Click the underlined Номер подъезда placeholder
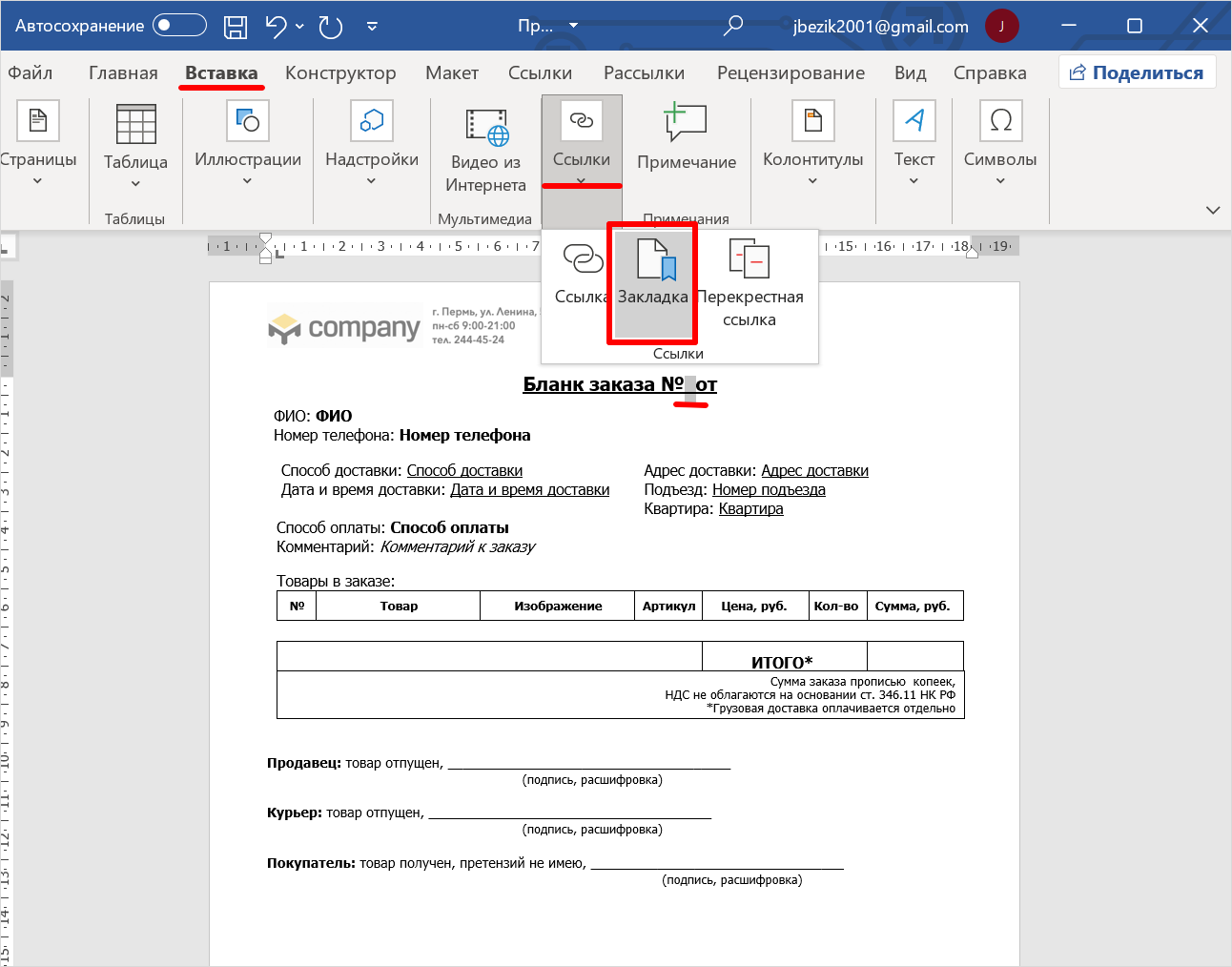Screen dimensions: 1232x967 [769, 489]
